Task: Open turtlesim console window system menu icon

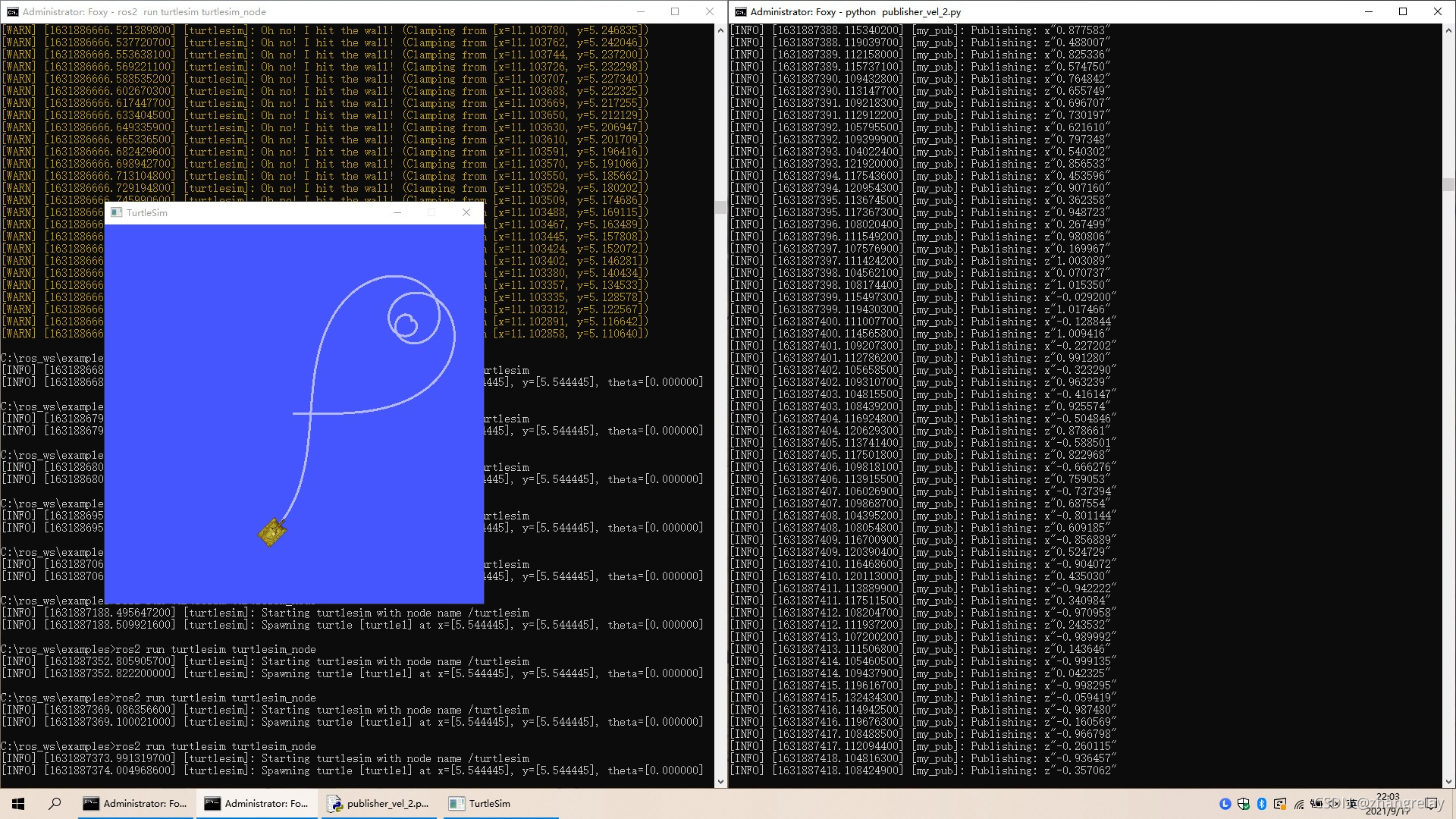Action: coord(12,11)
